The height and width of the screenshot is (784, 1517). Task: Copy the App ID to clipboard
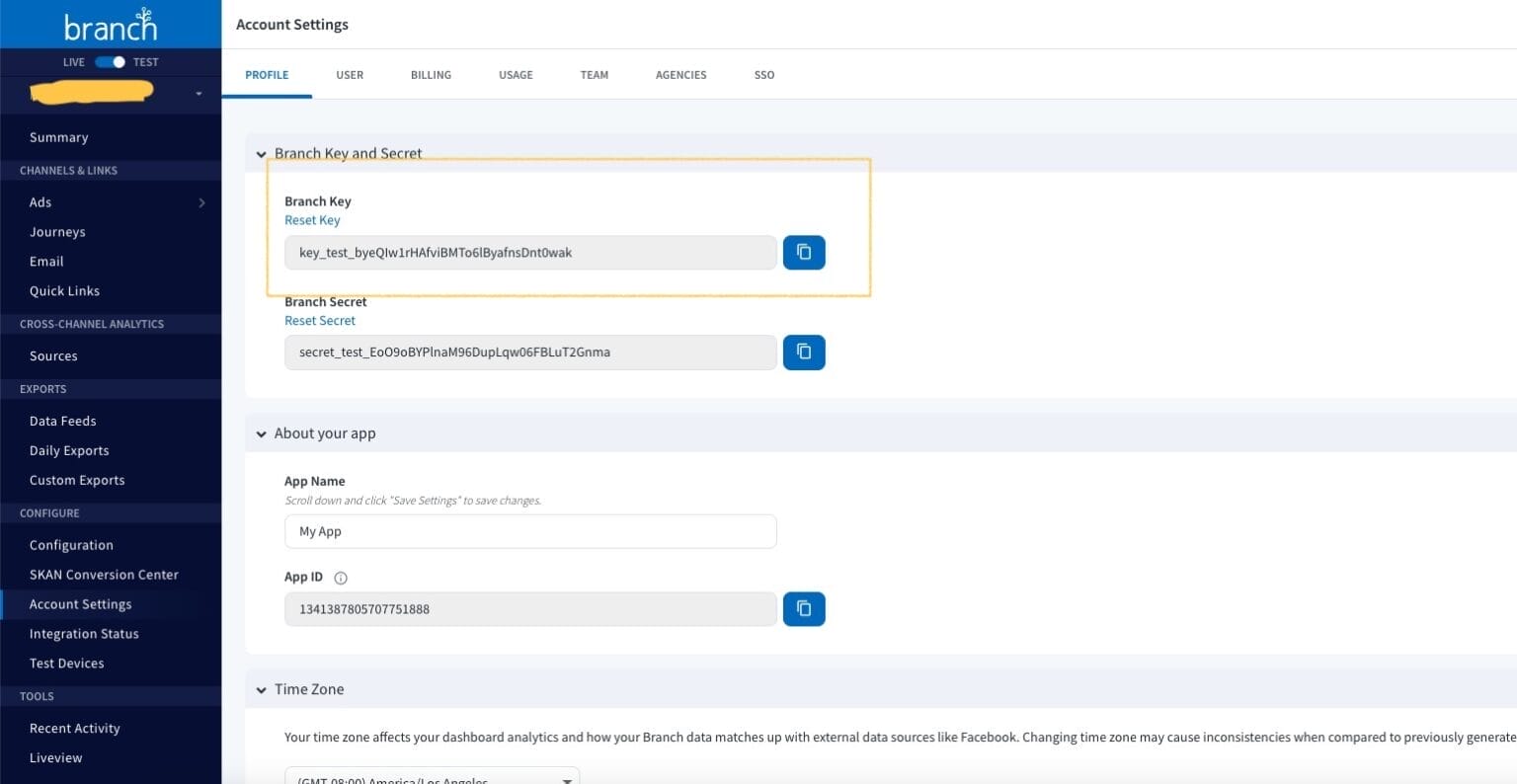803,608
